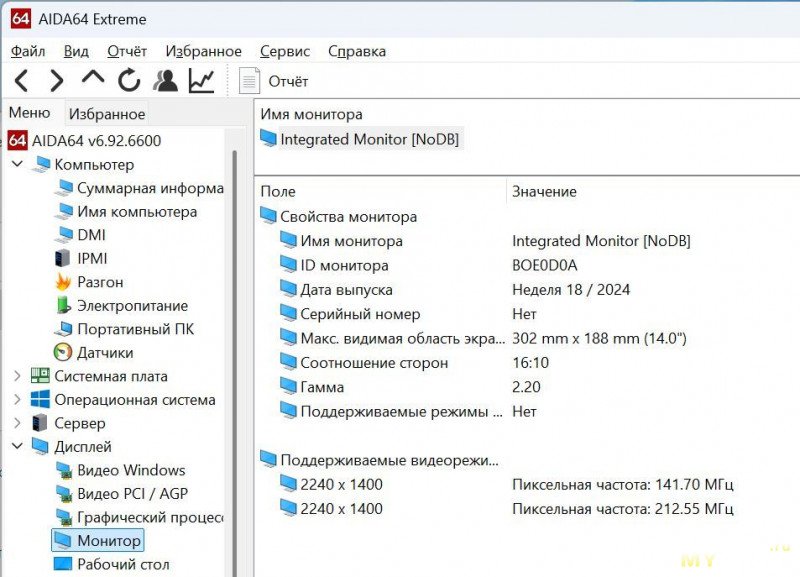Expand the Операционная система node

pyautogui.click(x=17, y=399)
